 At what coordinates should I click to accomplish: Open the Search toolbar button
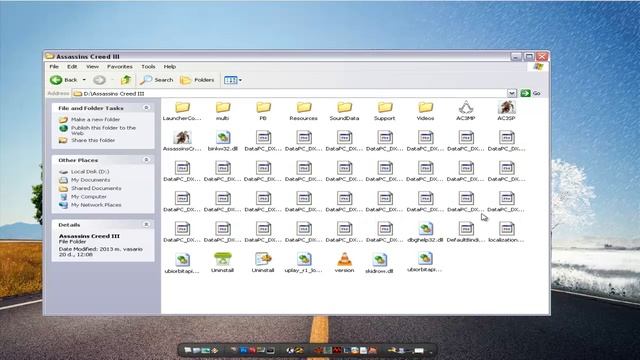click(157, 80)
